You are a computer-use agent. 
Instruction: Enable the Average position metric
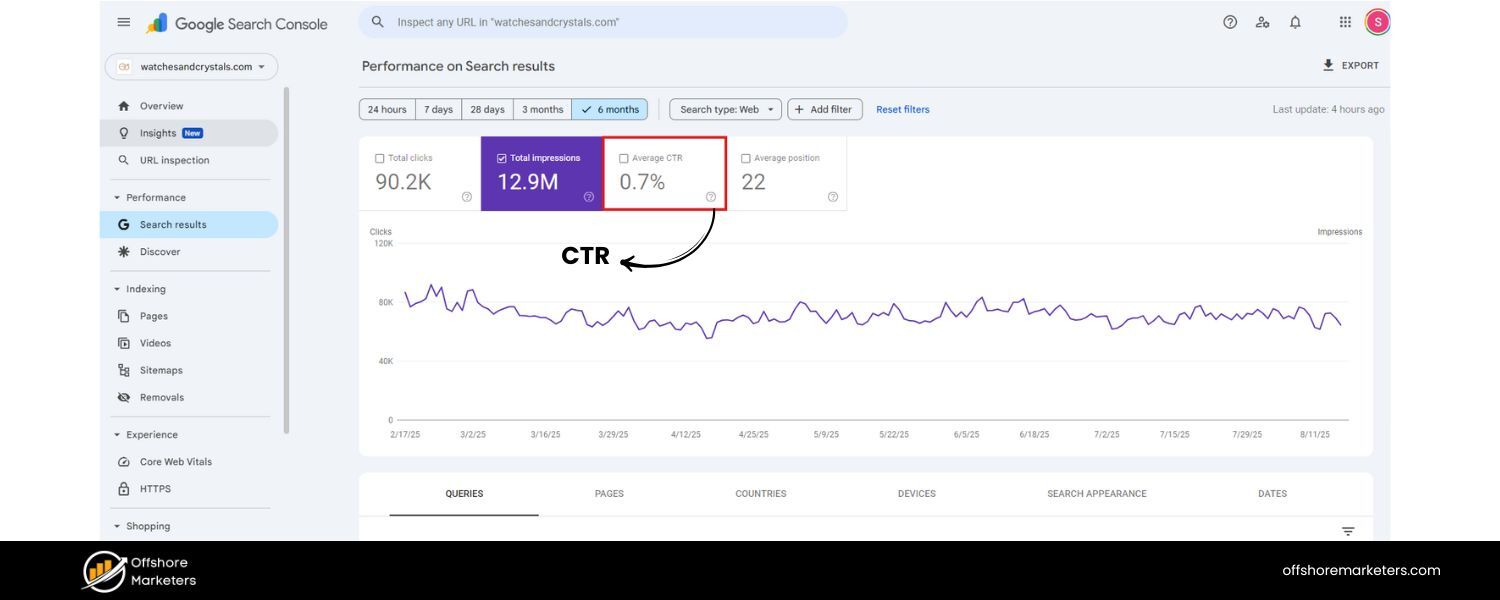pos(744,157)
